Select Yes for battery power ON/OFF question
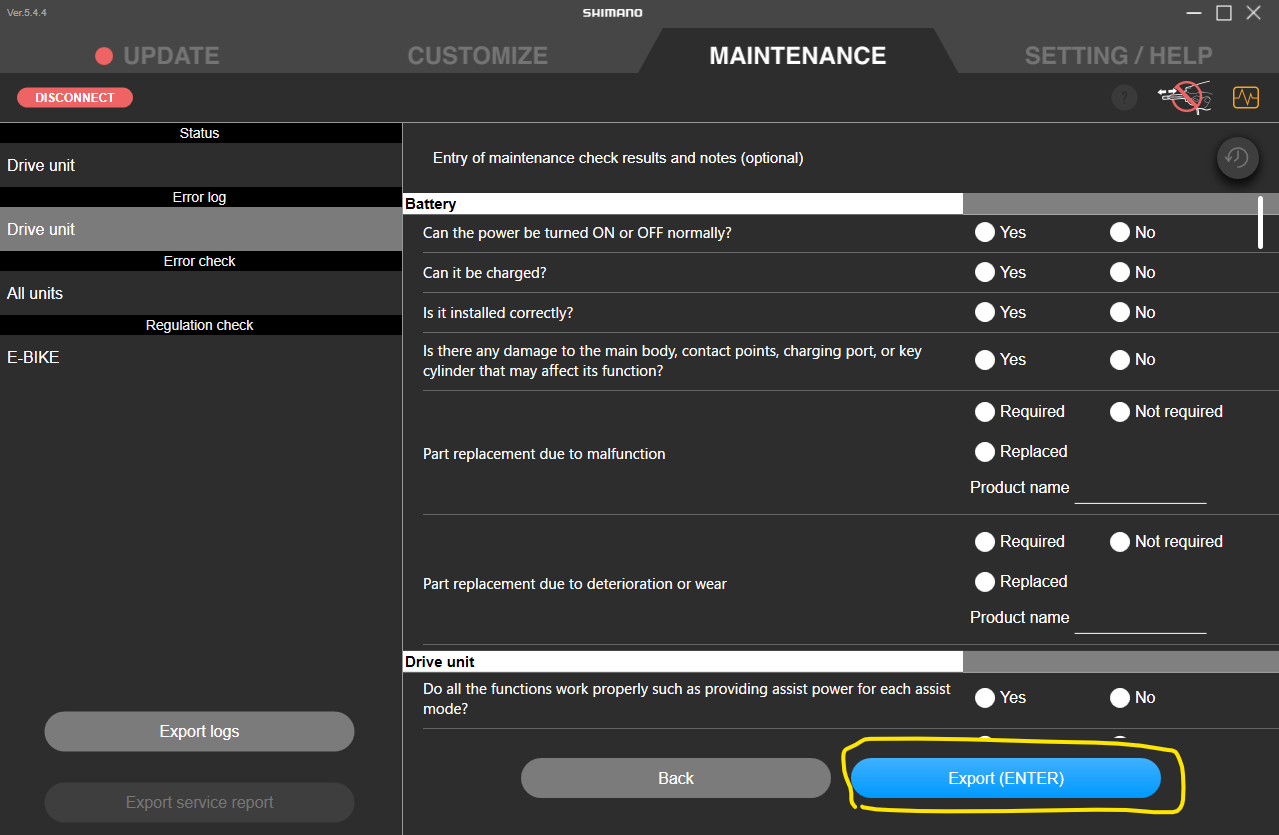1279x835 pixels. tap(985, 232)
